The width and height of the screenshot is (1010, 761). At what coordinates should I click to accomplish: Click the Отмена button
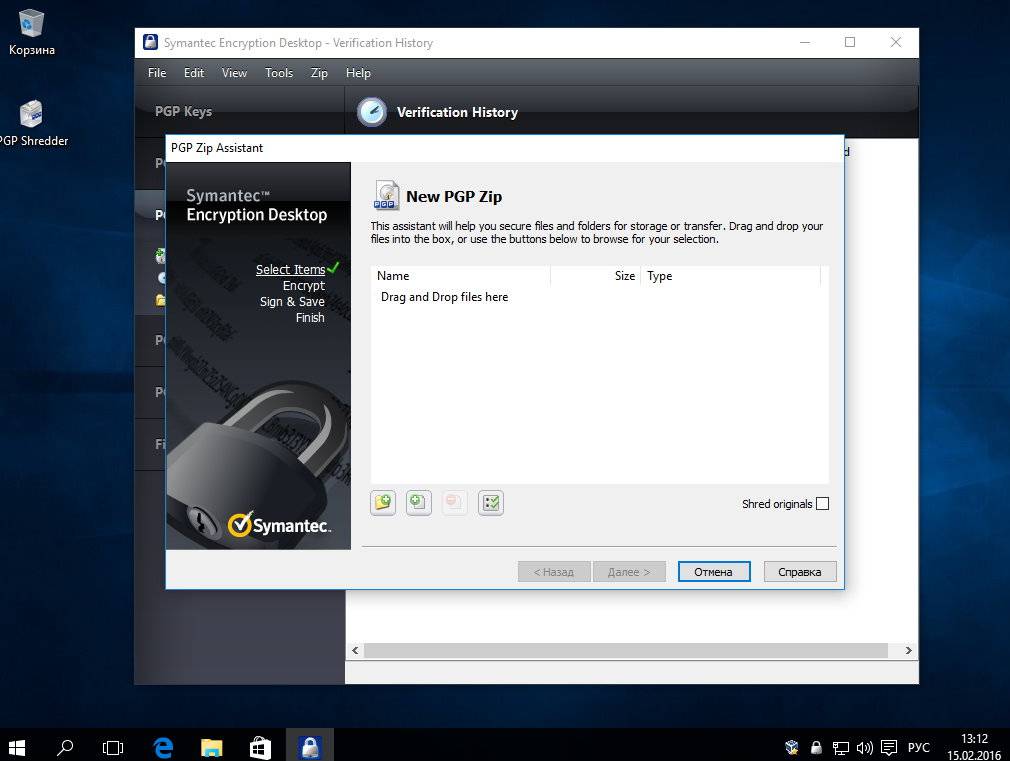tap(714, 572)
